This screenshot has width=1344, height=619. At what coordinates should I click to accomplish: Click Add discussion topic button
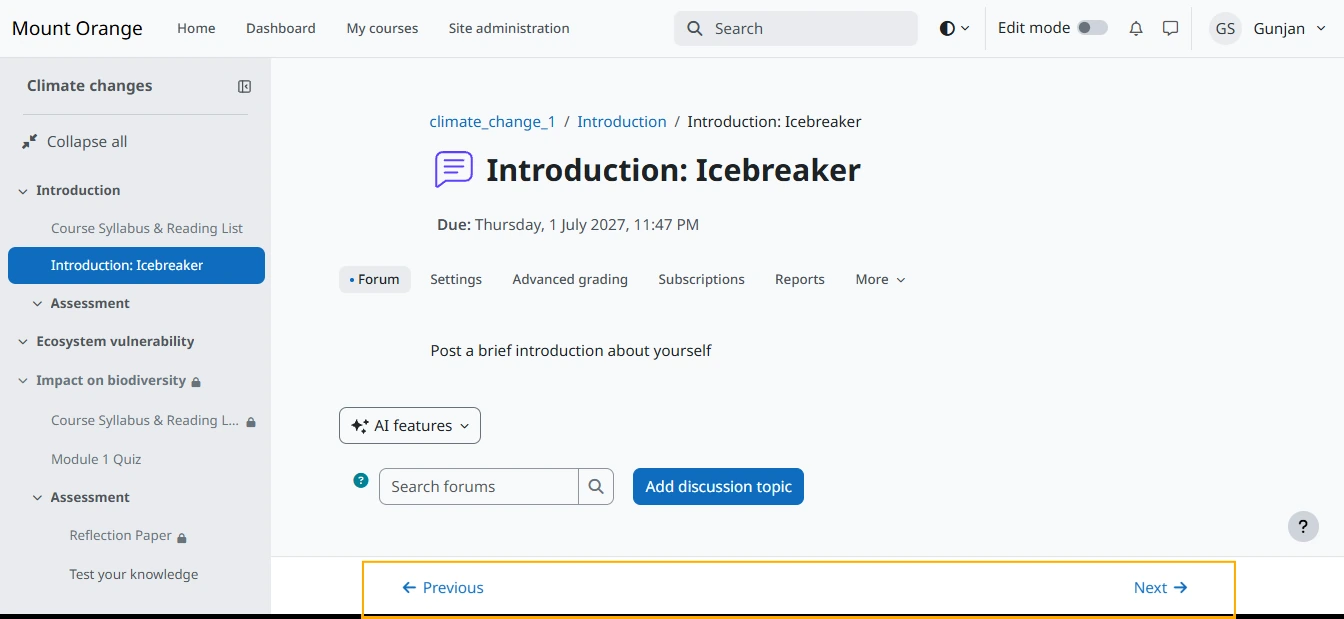[x=718, y=487]
